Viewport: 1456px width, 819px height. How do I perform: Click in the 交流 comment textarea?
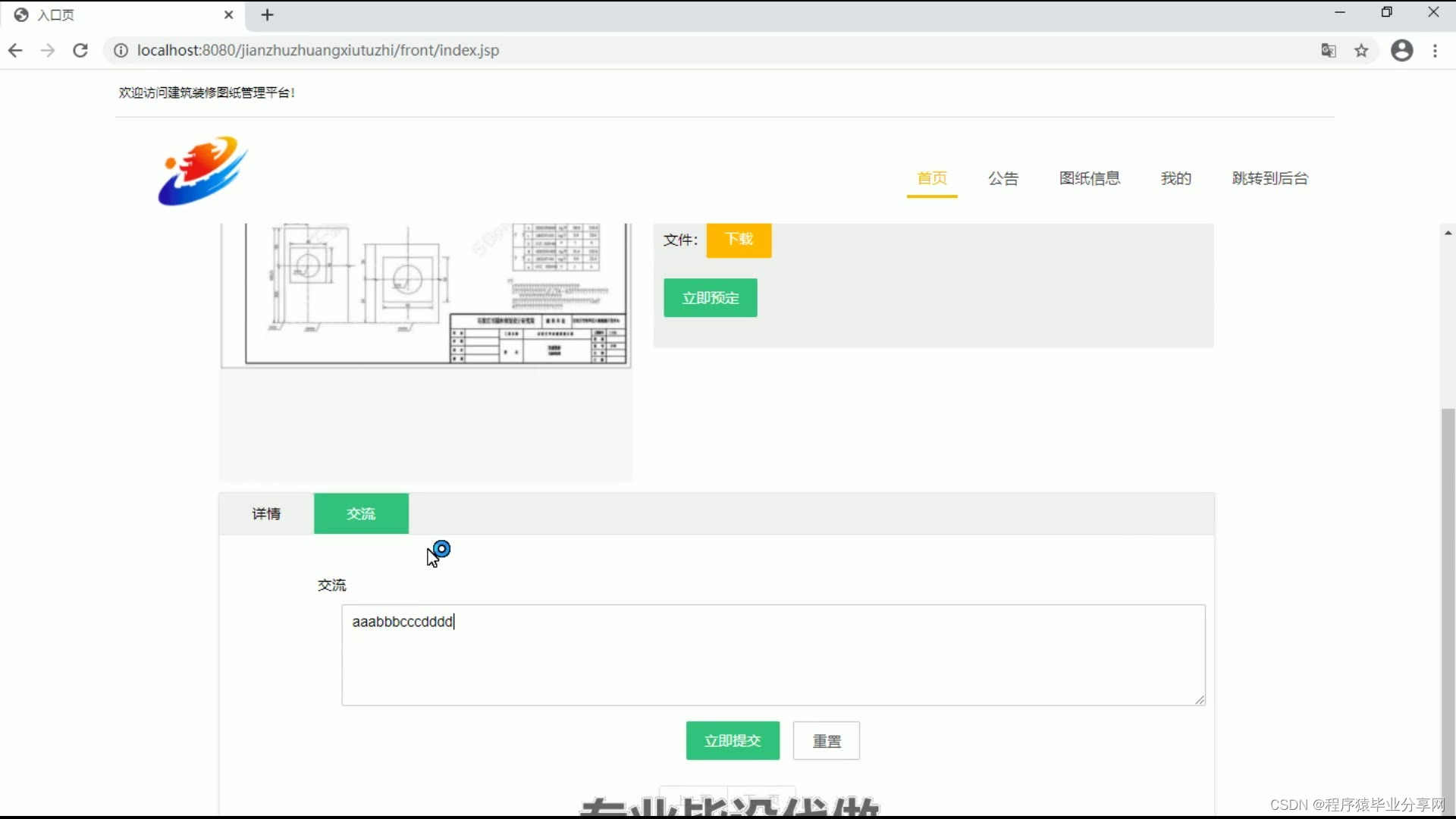pyautogui.click(x=772, y=655)
